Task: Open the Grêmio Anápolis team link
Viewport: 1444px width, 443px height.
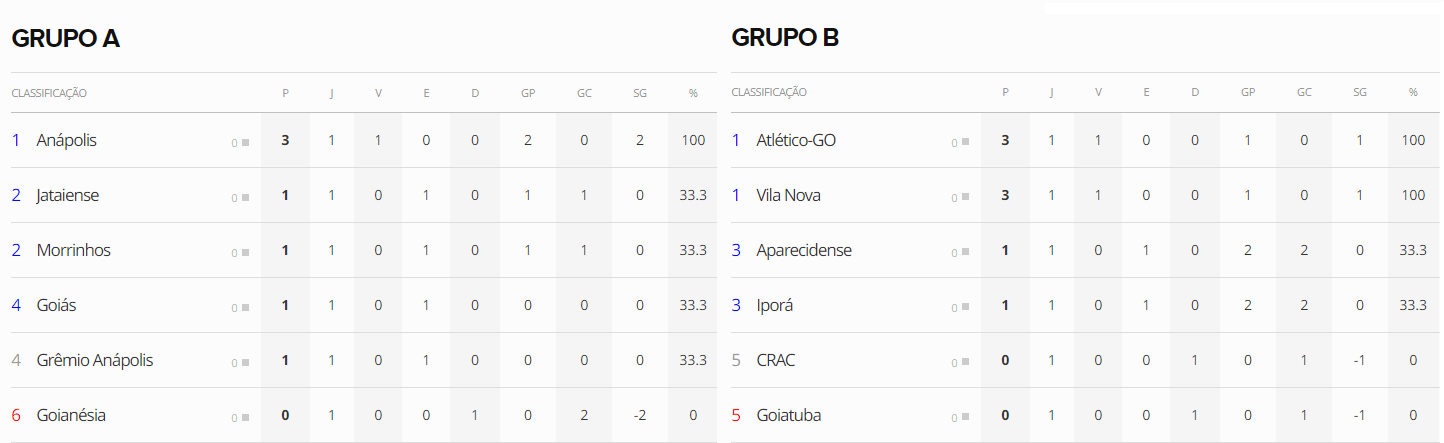Action: point(95,360)
